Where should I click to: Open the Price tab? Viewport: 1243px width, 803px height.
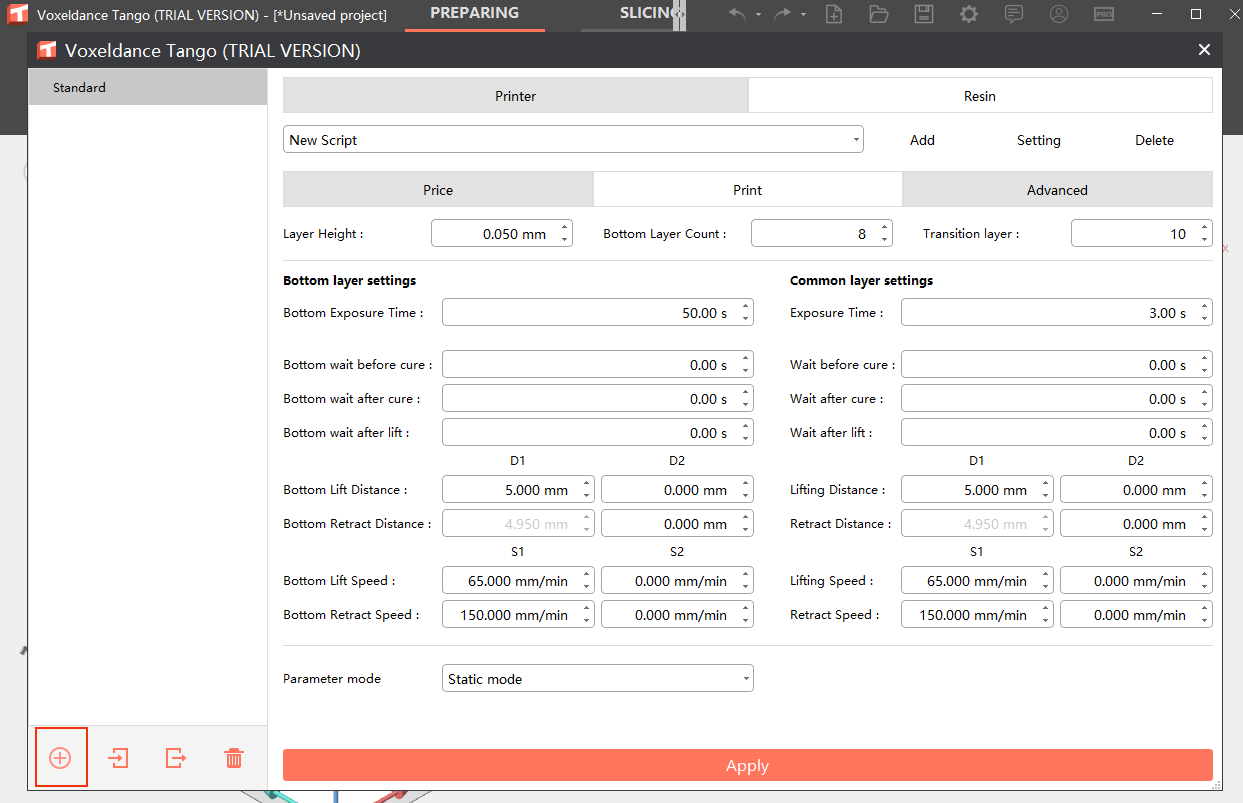pos(438,190)
